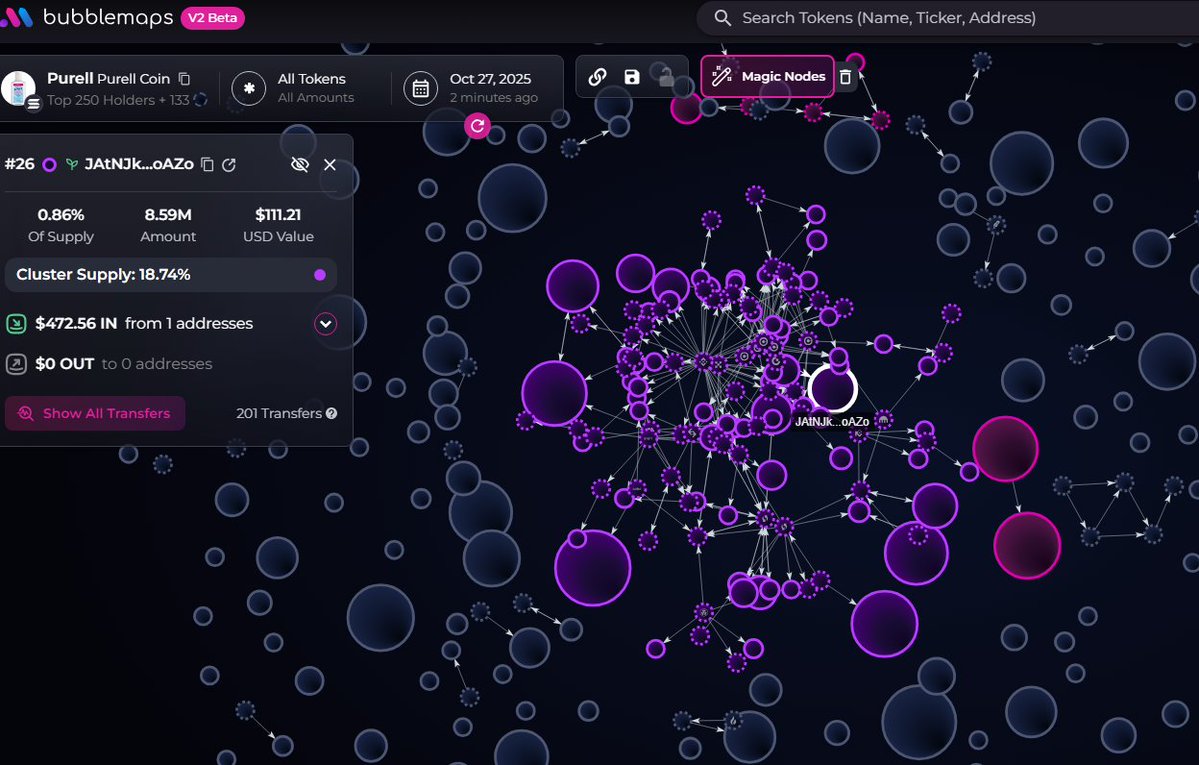
Task: Copy the JAtNJk...oAZo wallet address
Action: (x=208, y=164)
